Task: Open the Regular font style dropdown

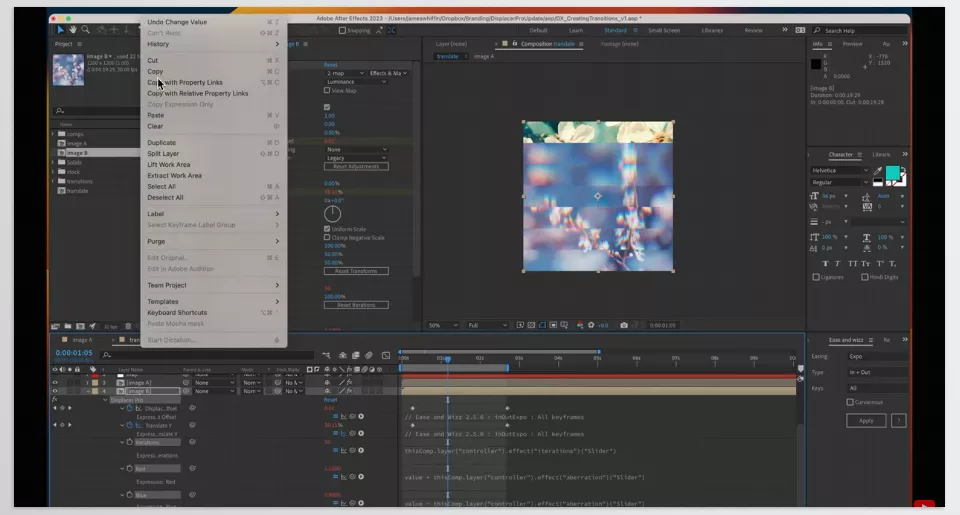Action: coord(839,182)
